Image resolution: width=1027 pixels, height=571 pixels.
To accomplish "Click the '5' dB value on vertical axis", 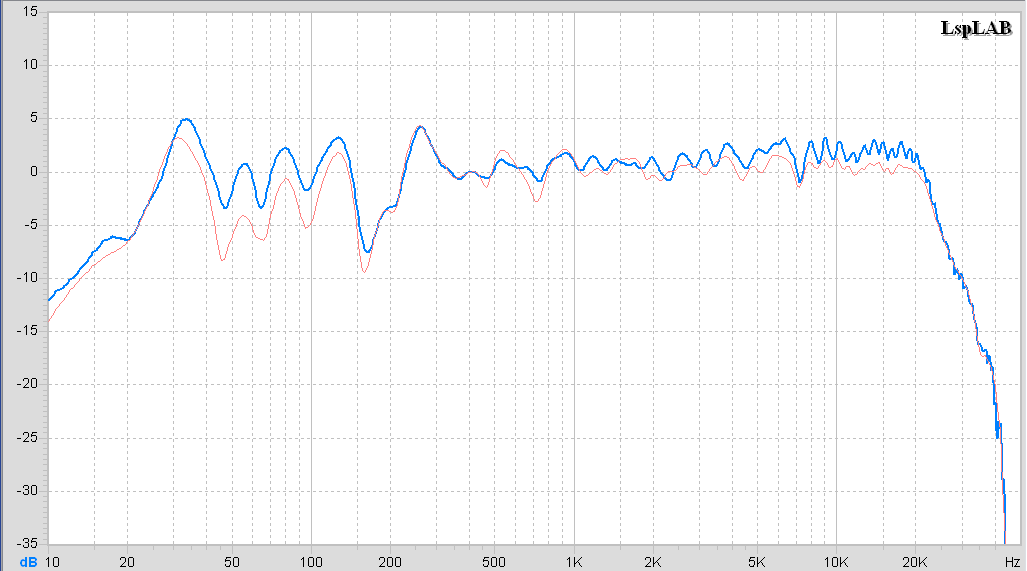I will [34, 118].
